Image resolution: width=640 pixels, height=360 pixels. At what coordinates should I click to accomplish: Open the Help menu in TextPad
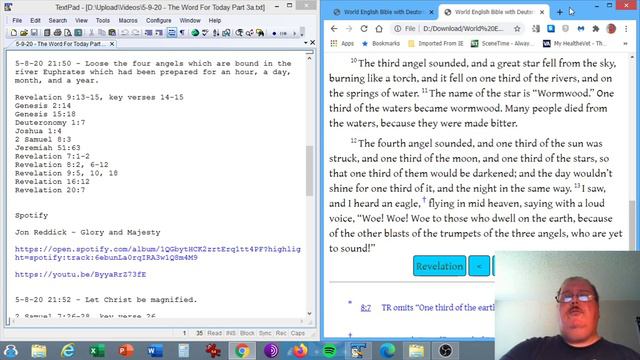coord(215,20)
